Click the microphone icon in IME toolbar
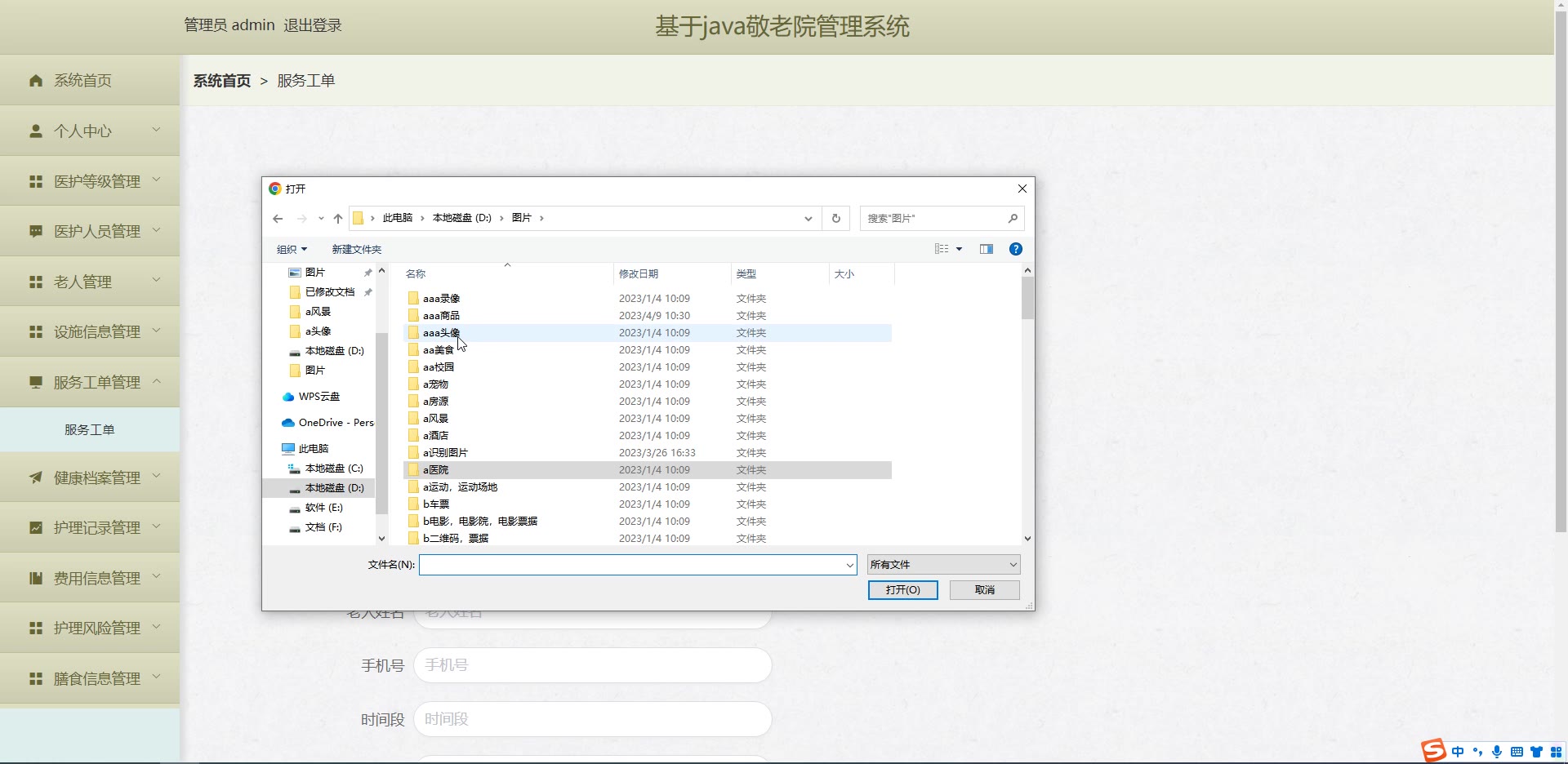Image resolution: width=1568 pixels, height=764 pixels. pos(1496,752)
